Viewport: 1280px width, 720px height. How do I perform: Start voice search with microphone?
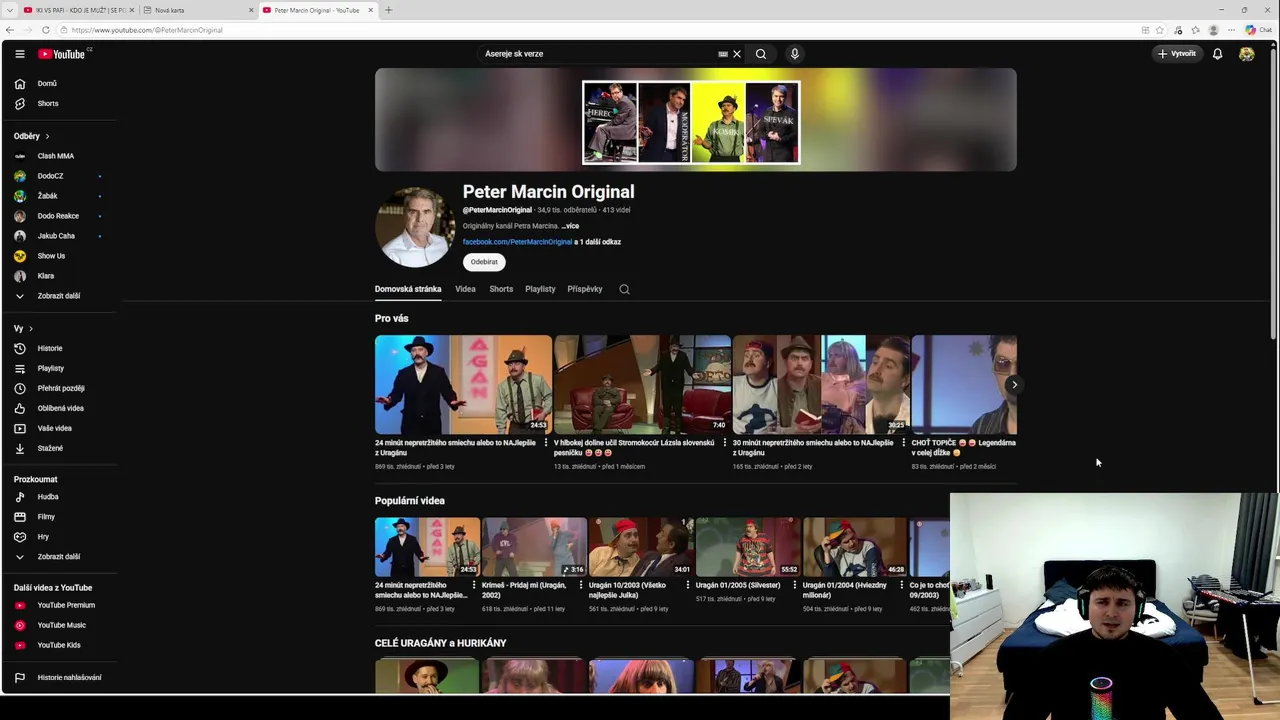(x=794, y=54)
